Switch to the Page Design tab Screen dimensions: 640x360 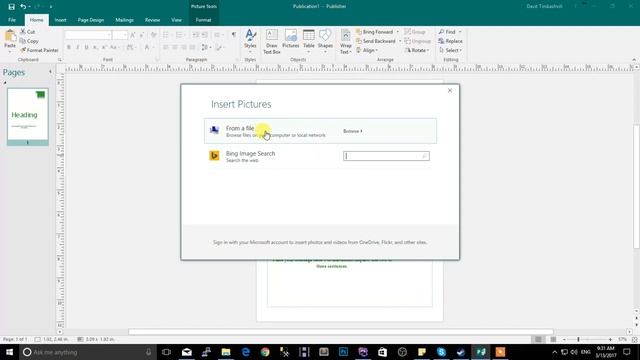coord(91,20)
